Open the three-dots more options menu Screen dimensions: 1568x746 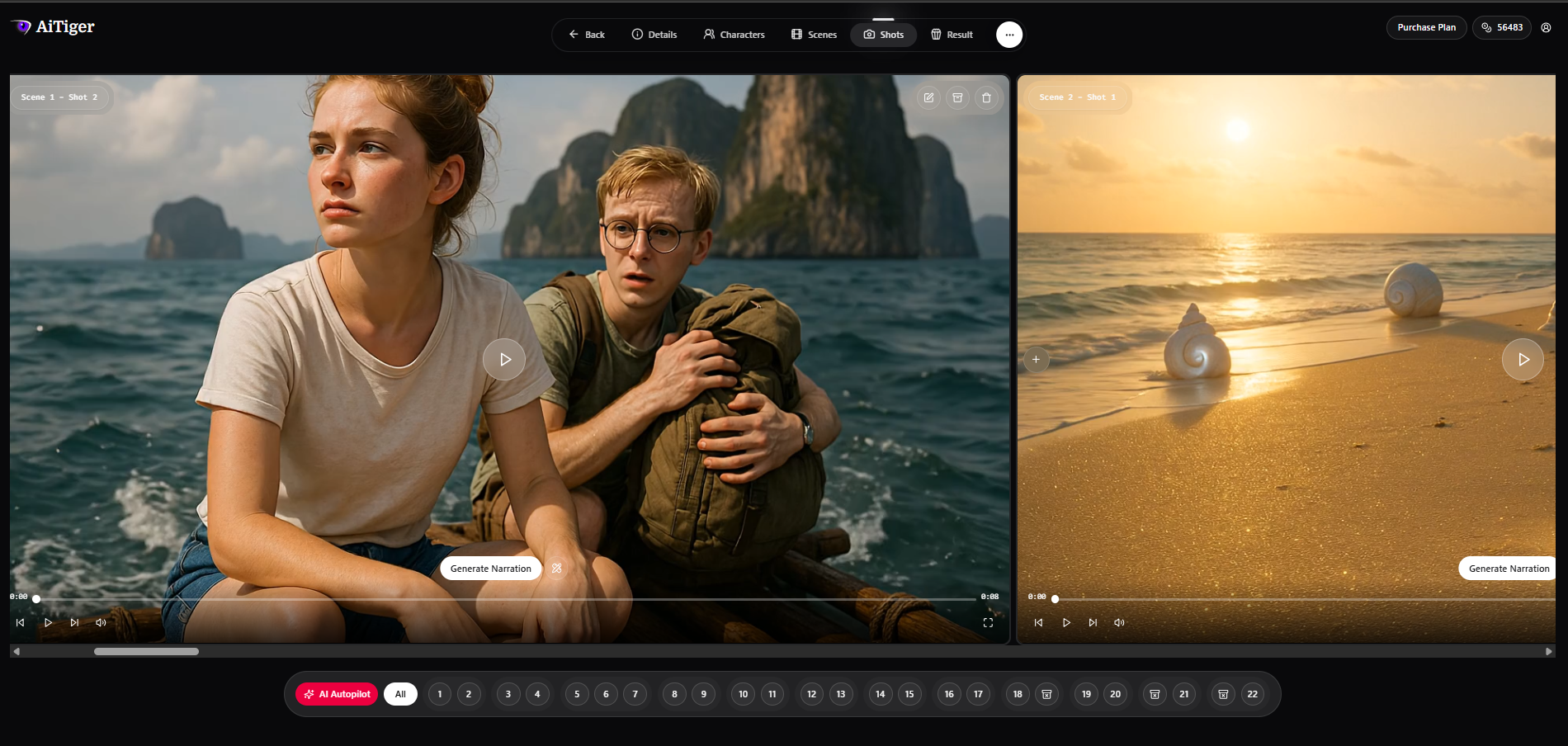tap(1009, 35)
